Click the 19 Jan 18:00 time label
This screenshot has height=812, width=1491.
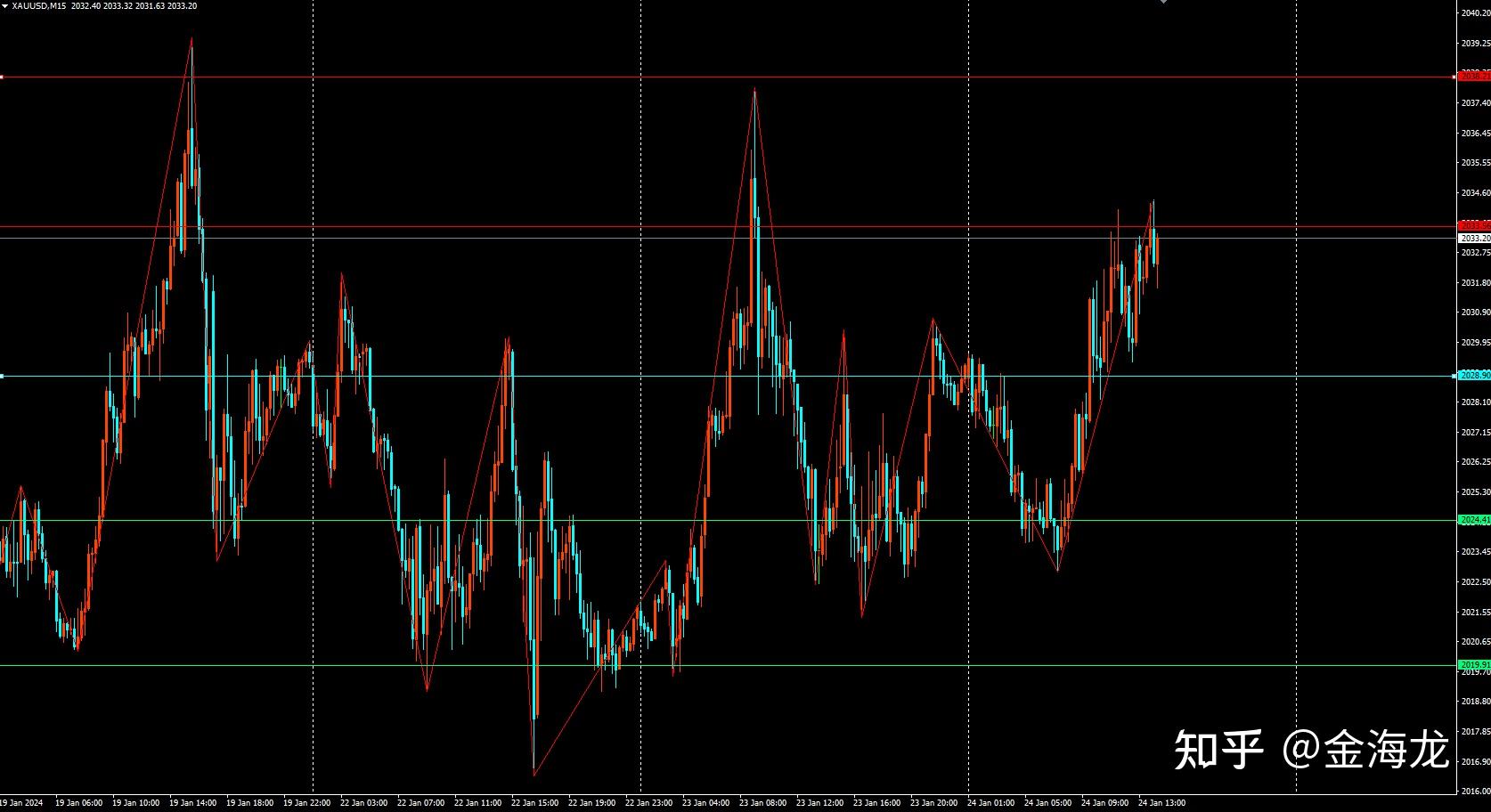pos(249,803)
